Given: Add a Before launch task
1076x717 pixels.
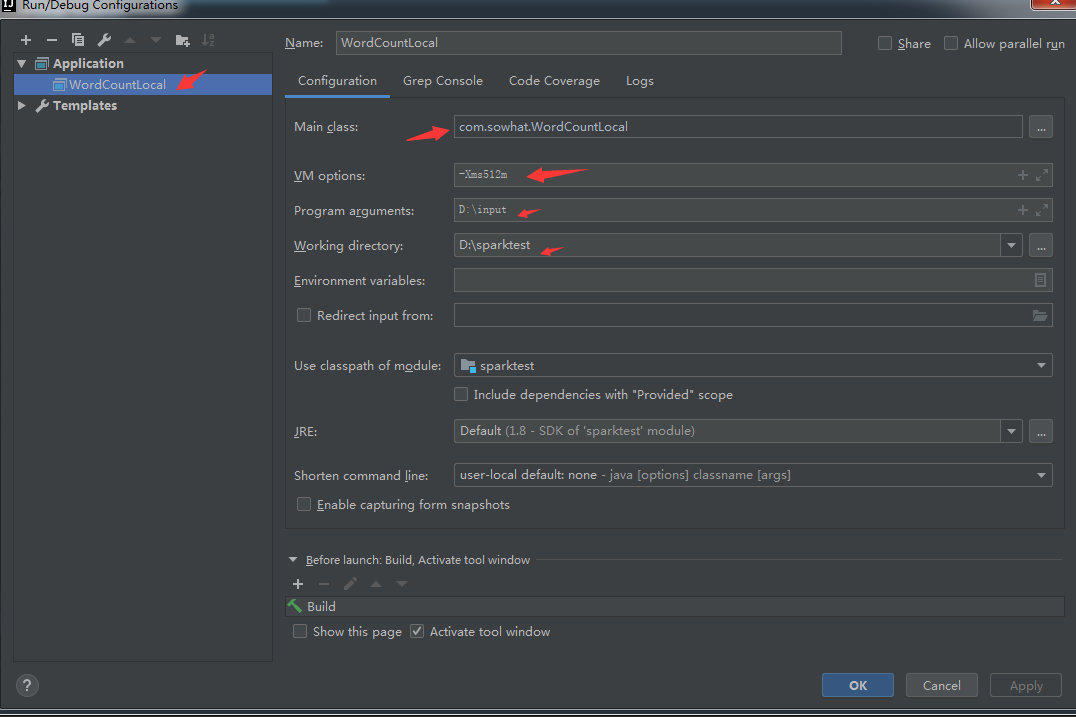Looking at the screenshot, I should [x=298, y=584].
